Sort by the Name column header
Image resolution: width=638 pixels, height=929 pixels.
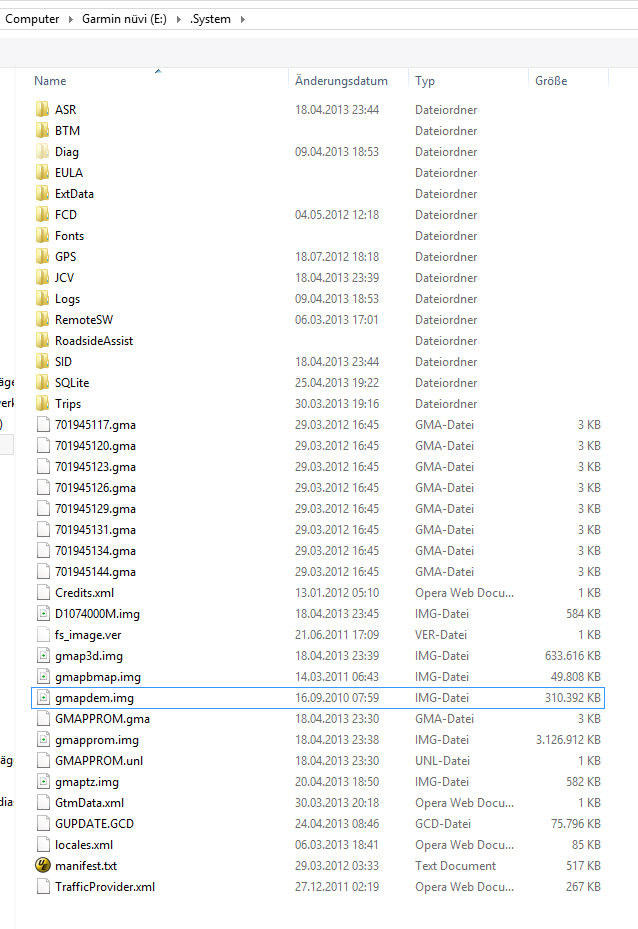click(50, 81)
